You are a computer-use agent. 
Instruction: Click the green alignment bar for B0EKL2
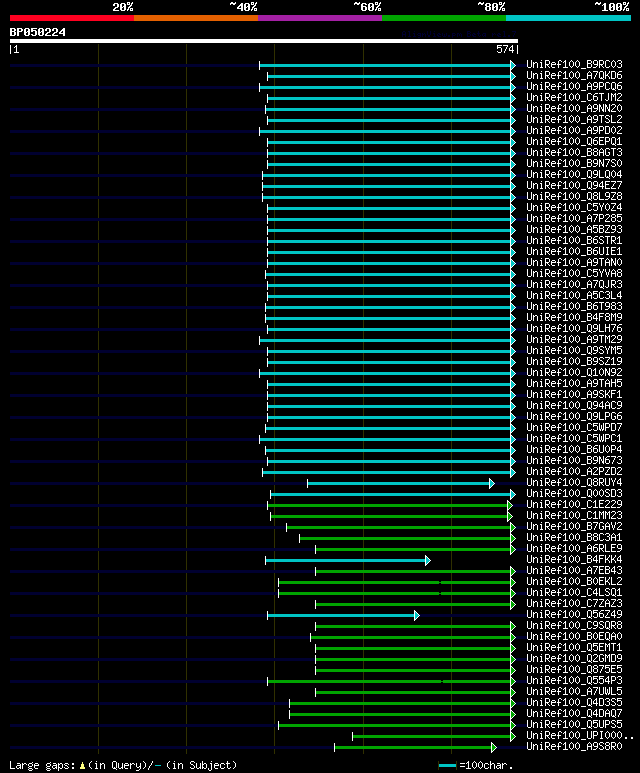pyautogui.click(x=396, y=582)
